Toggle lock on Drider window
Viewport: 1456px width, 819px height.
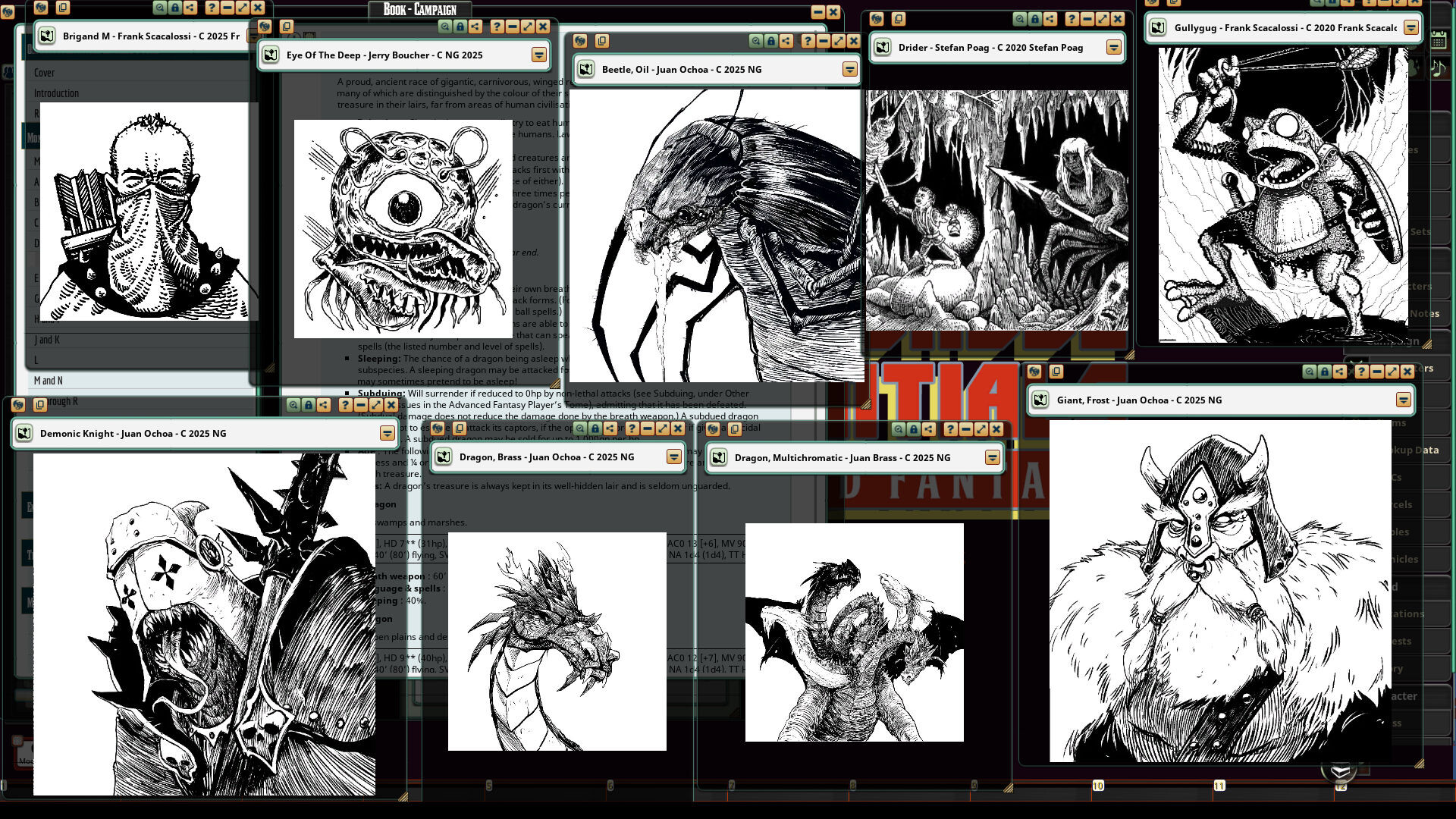point(1034,19)
